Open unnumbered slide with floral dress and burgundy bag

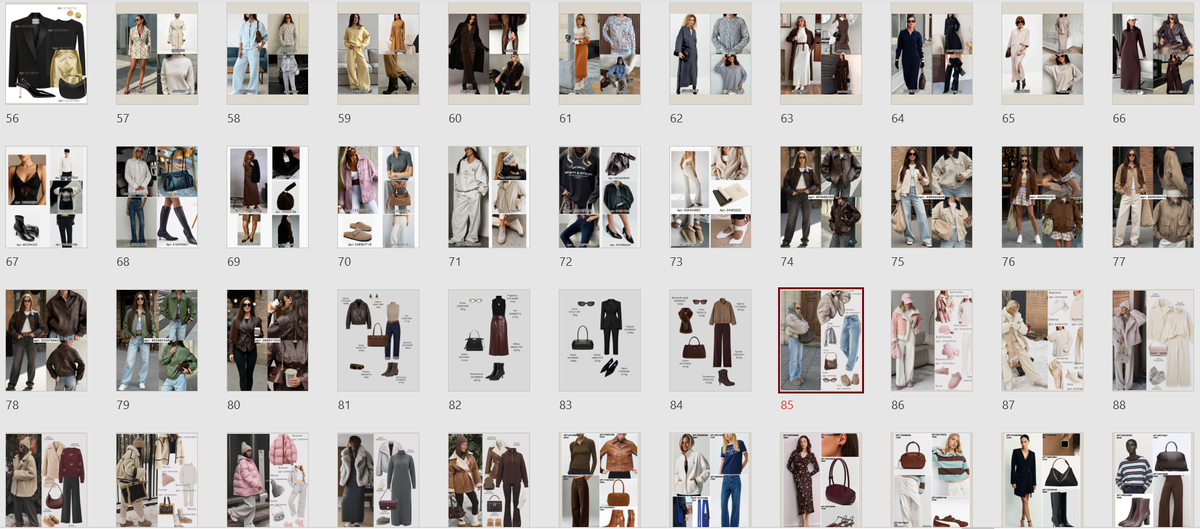(x=821, y=481)
